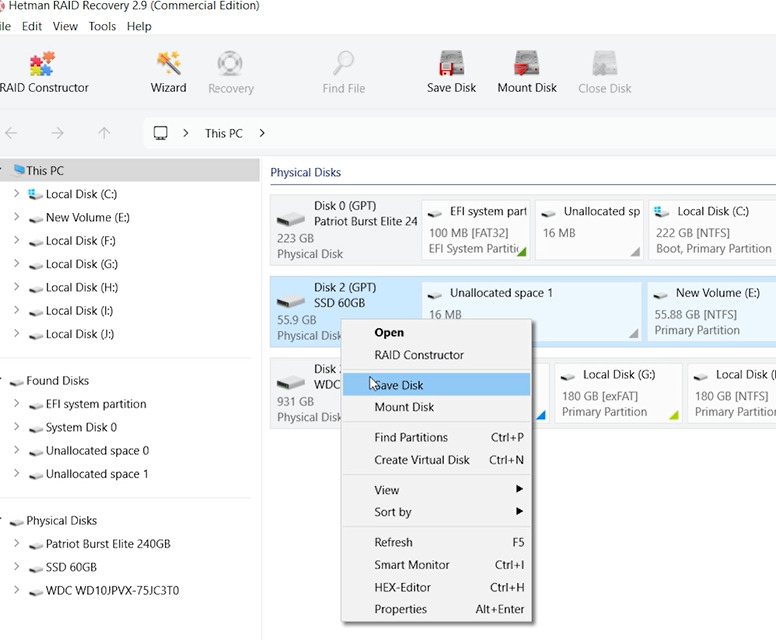Choose Create Virtual Disk in context menu
Viewport: 776px width, 640px height.
[x=436, y=460]
